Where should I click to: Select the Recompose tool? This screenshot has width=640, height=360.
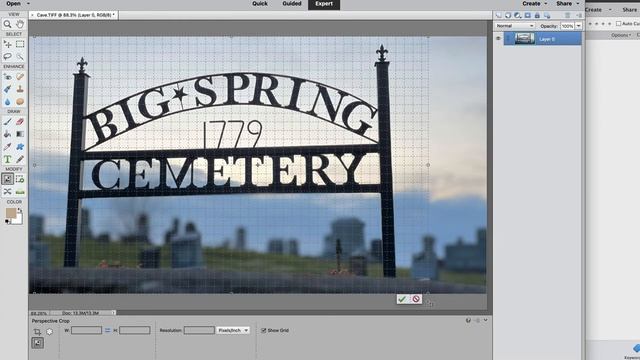click(20, 179)
